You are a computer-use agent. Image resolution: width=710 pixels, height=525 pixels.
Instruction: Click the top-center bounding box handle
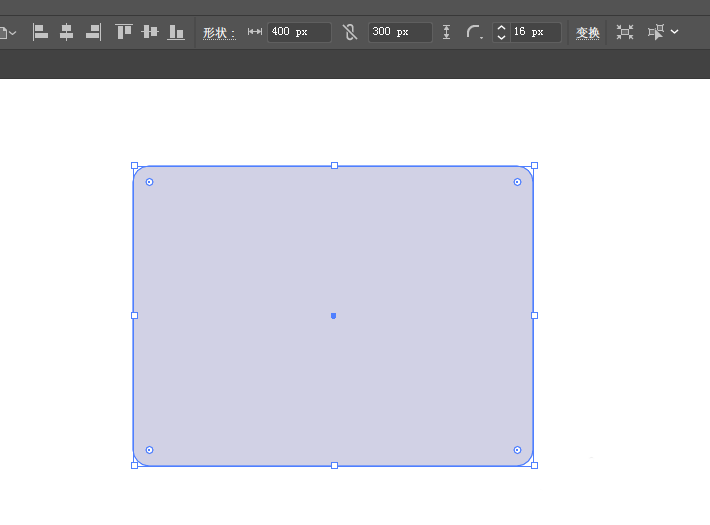pyautogui.click(x=335, y=166)
